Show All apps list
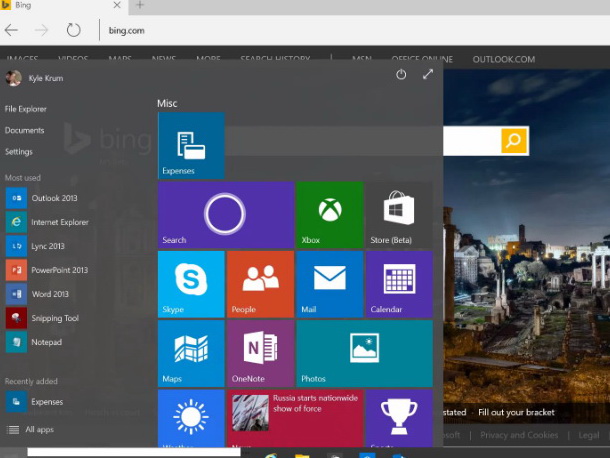Viewport: 610px width, 458px height. (30, 430)
